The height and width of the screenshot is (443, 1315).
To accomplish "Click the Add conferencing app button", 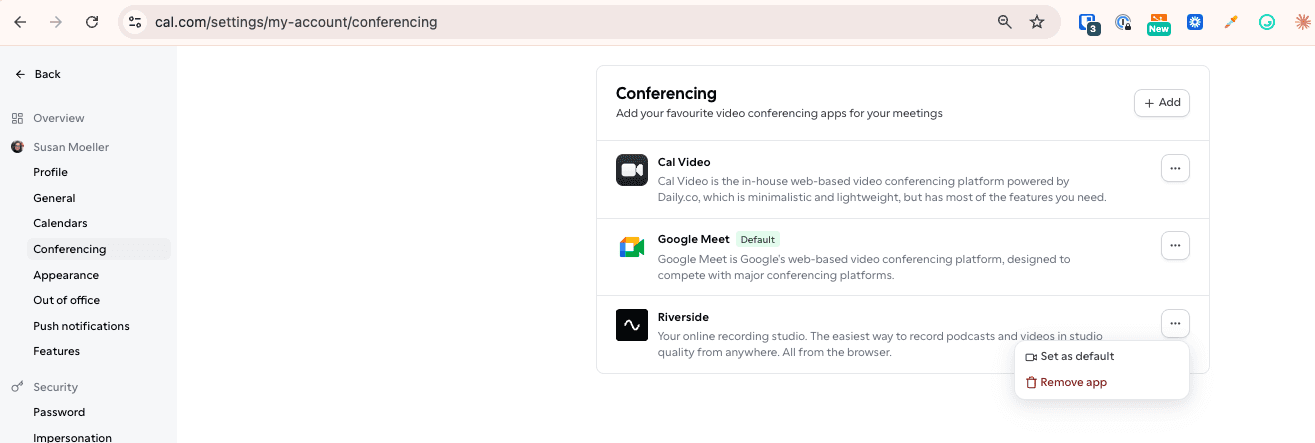I will click(x=1162, y=102).
